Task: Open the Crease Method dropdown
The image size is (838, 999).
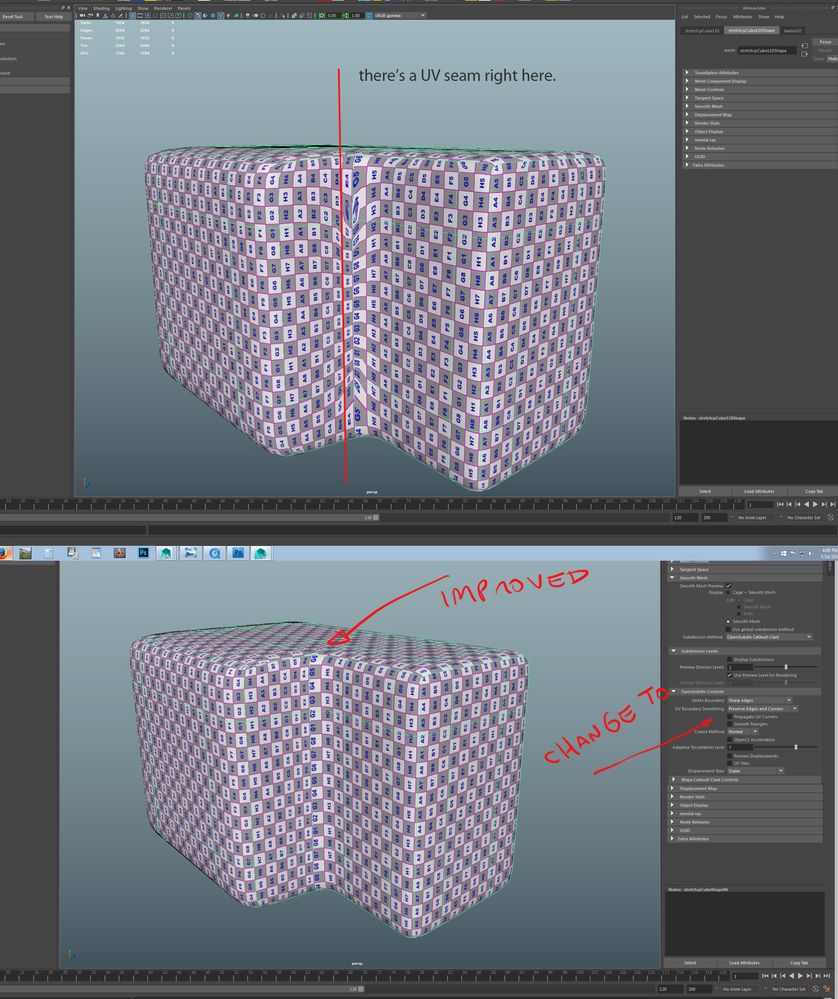Action: 742,731
